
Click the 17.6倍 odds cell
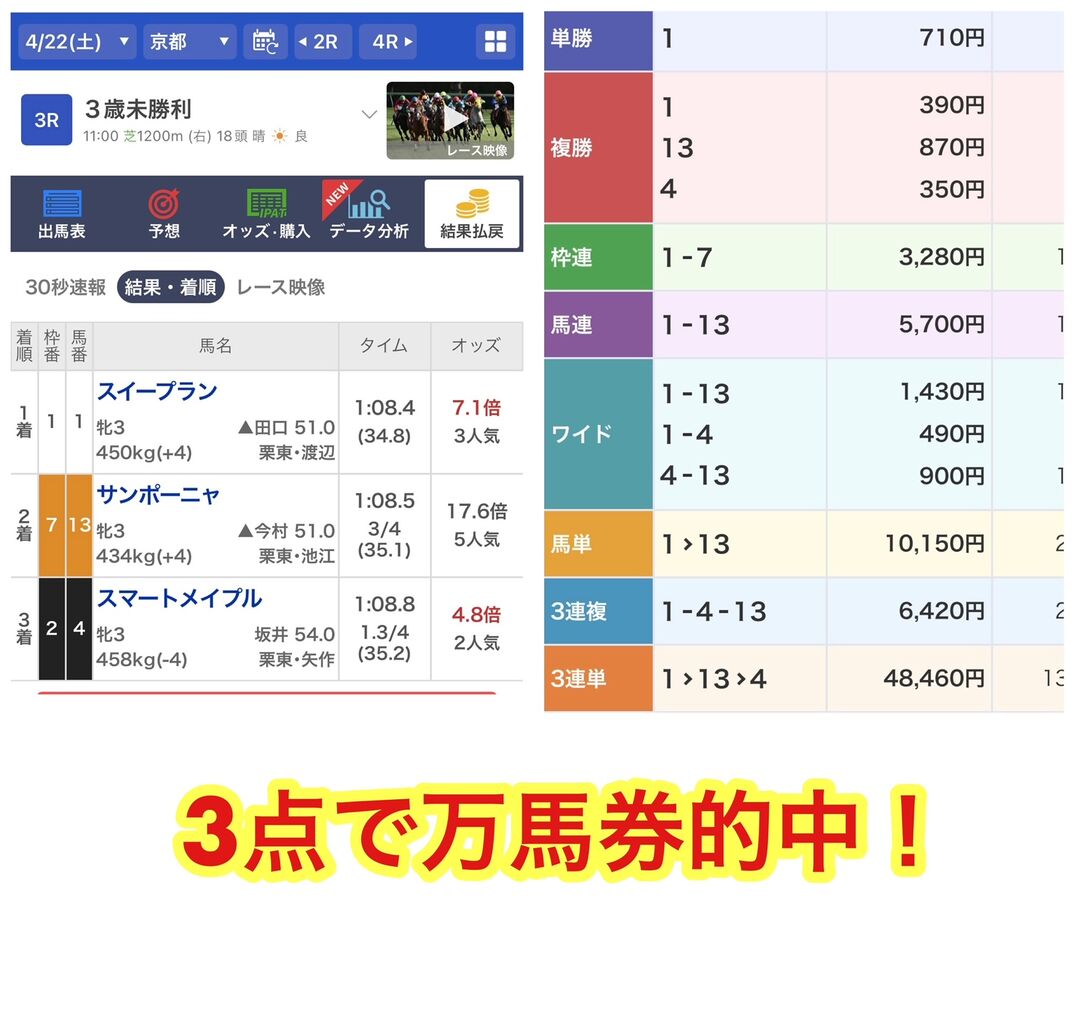[477, 525]
